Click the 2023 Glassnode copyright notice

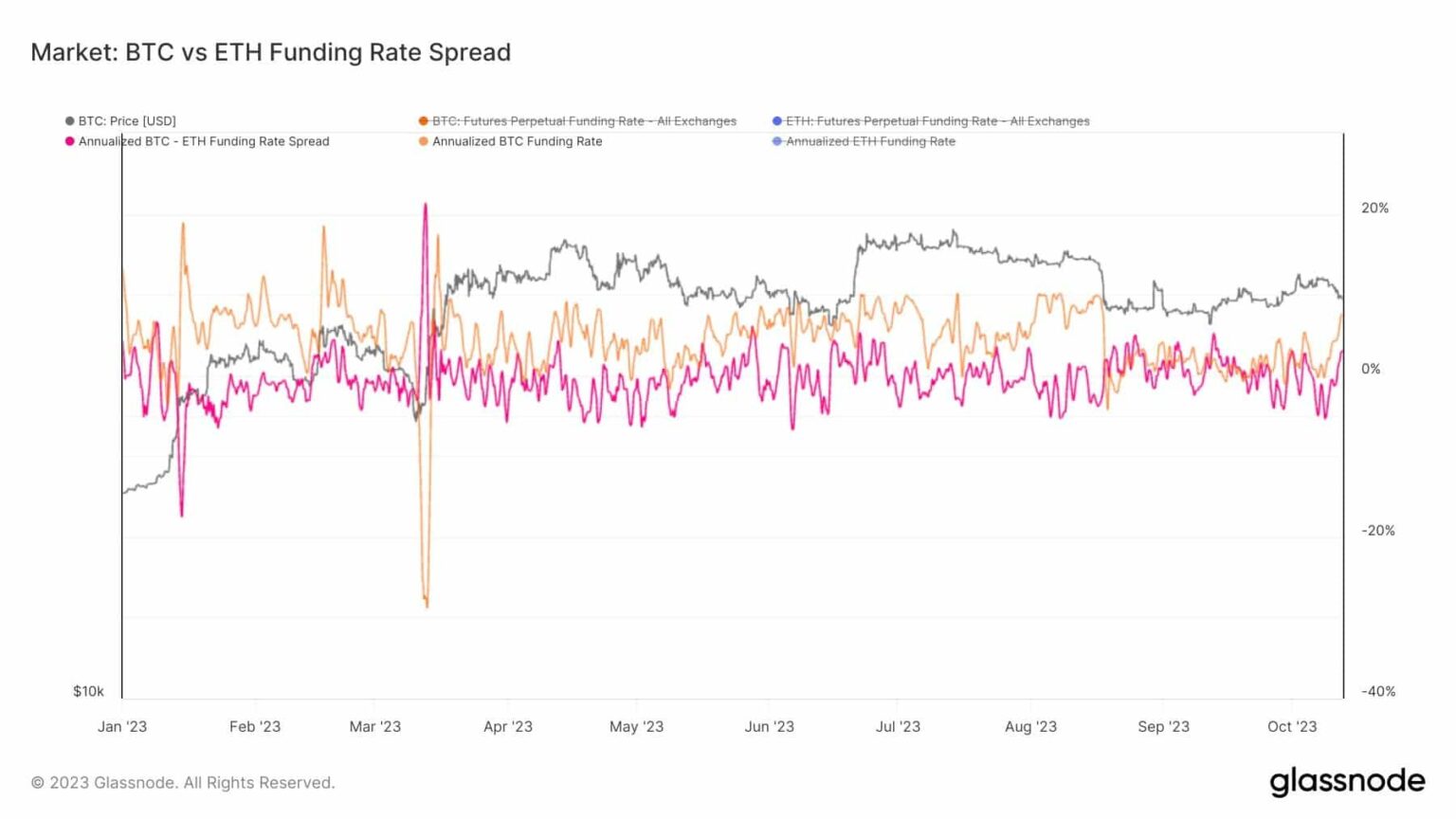click(183, 783)
